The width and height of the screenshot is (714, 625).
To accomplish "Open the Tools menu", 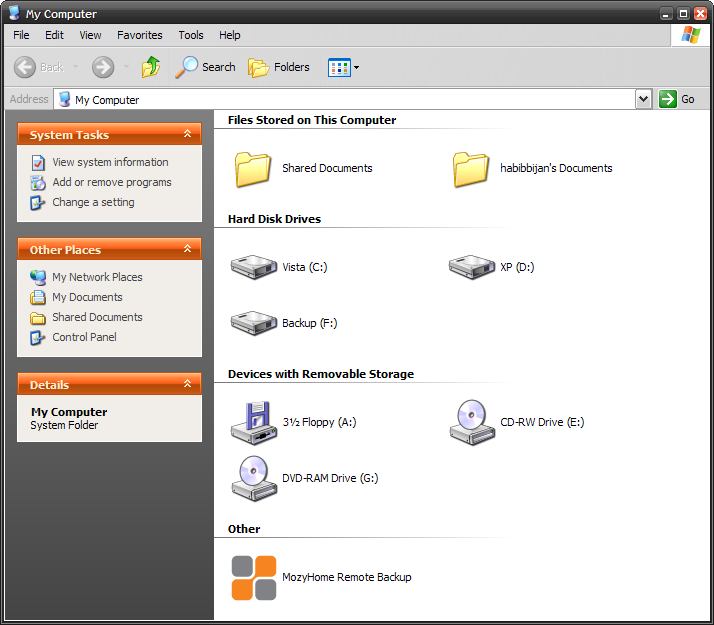I will pyautogui.click(x=191, y=35).
